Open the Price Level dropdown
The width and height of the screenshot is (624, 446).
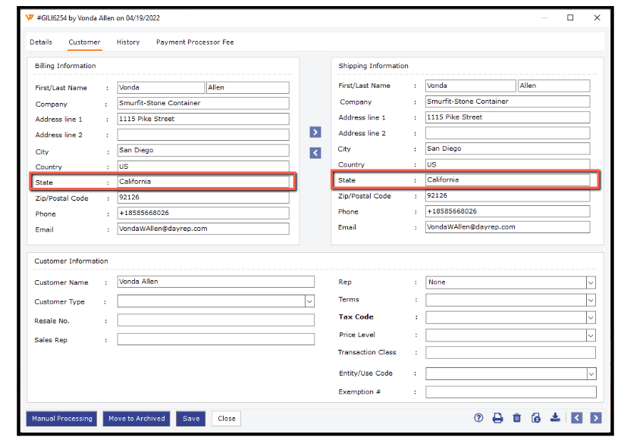(590, 335)
